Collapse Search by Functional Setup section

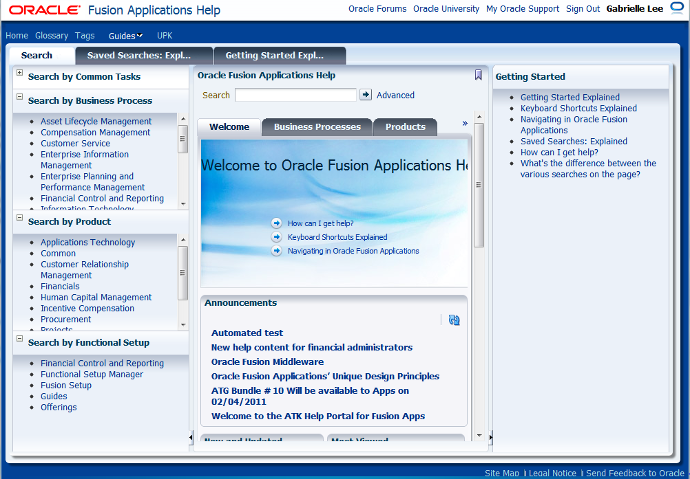point(20,339)
